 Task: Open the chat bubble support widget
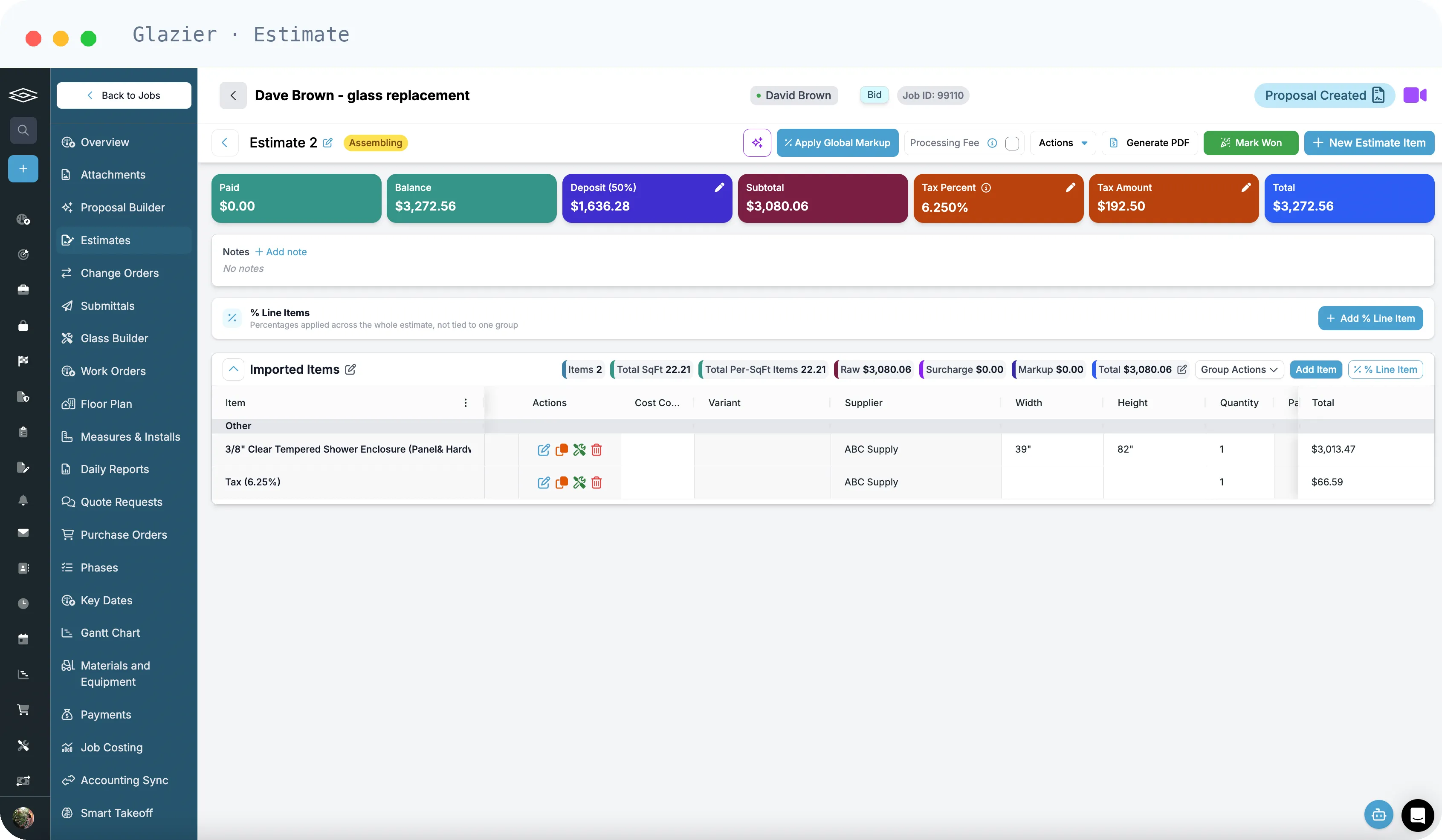(x=1417, y=815)
